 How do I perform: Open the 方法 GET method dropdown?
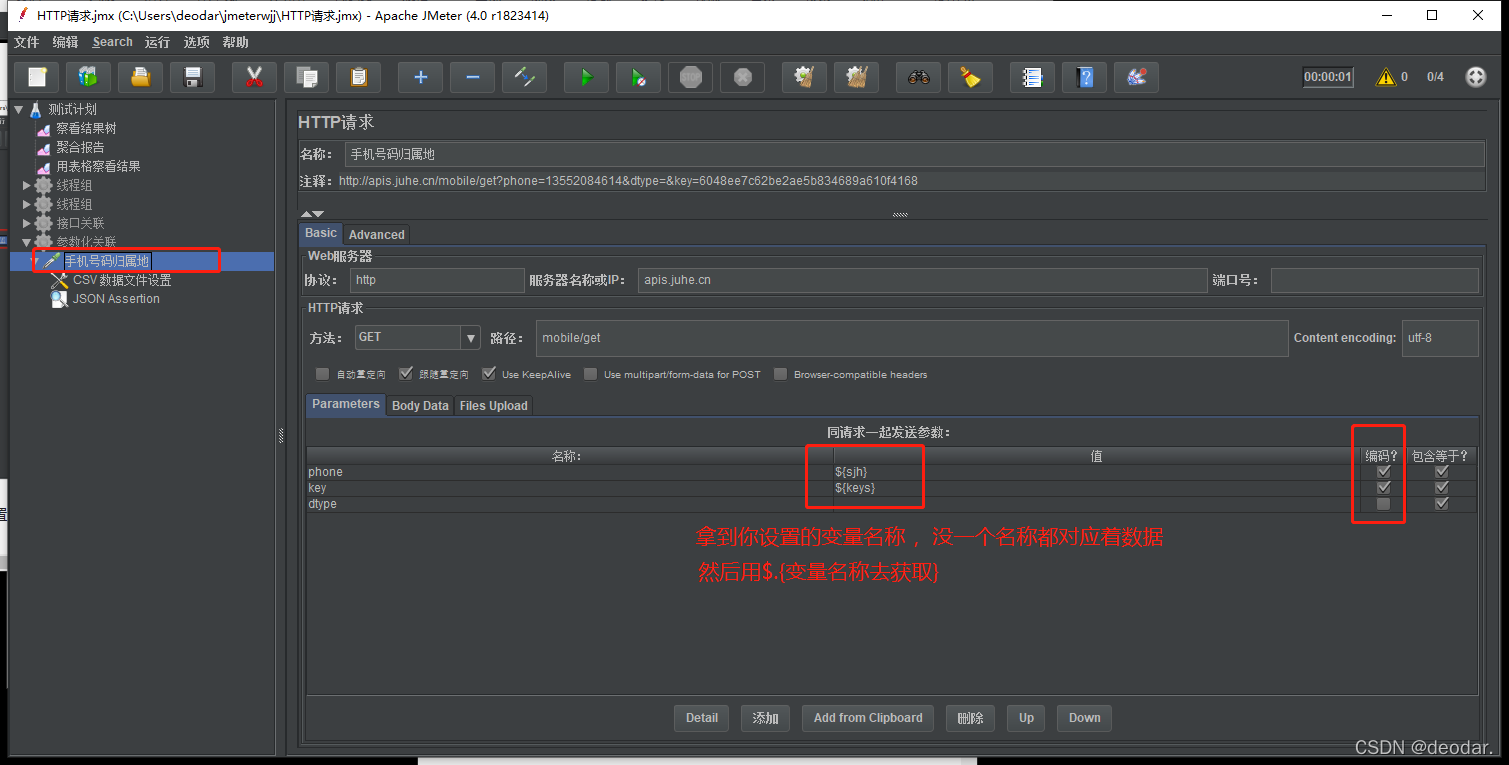coord(471,338)
